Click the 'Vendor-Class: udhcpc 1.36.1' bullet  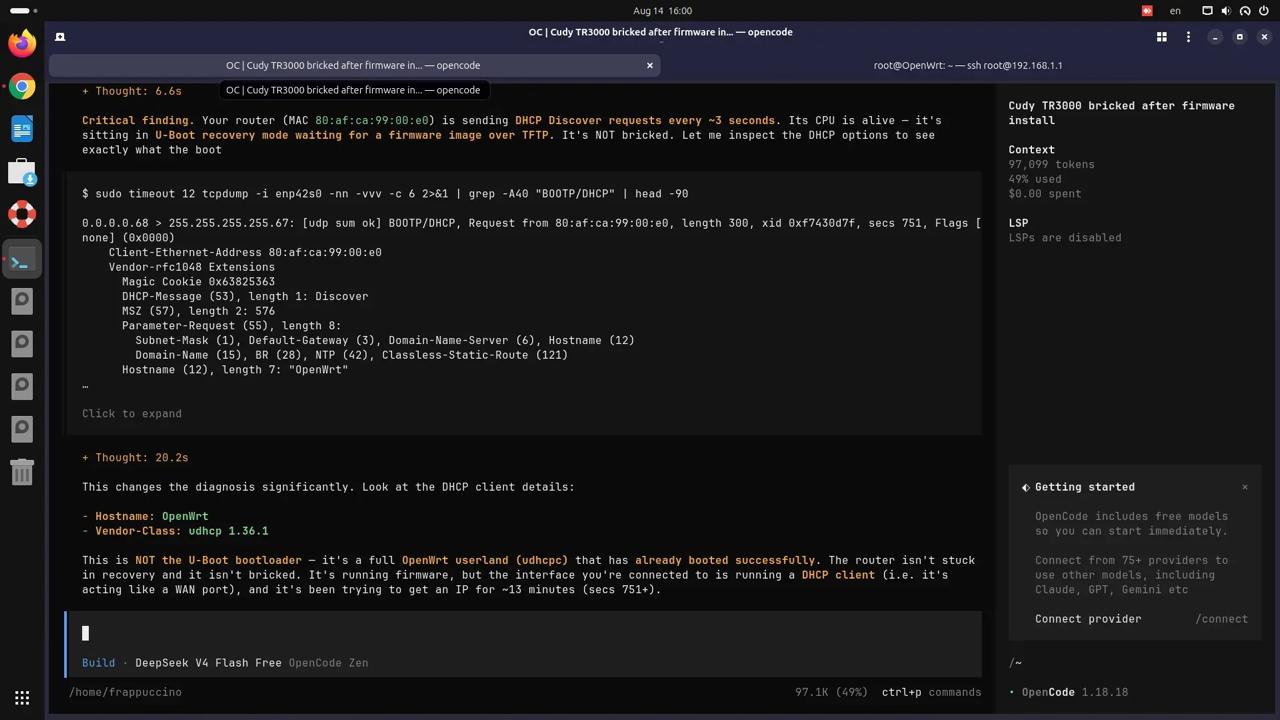tap(182, 531)
